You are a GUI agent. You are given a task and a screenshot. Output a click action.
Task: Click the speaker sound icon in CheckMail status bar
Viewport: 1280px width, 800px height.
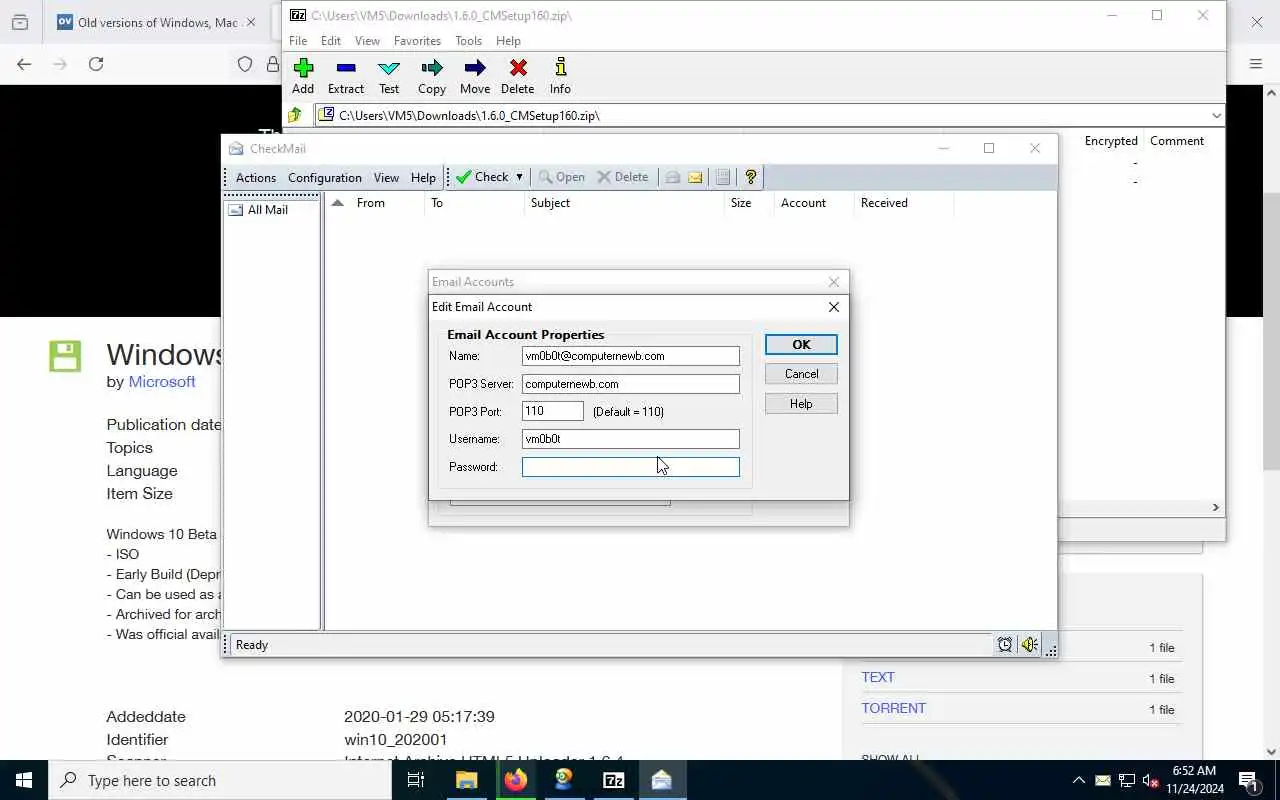tap(1029, 645)
